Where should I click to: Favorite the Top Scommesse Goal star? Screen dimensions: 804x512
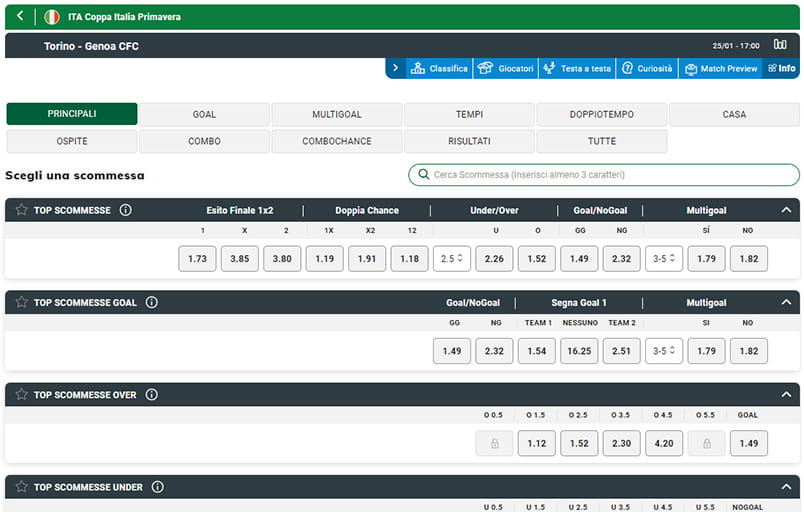(21, 302)
